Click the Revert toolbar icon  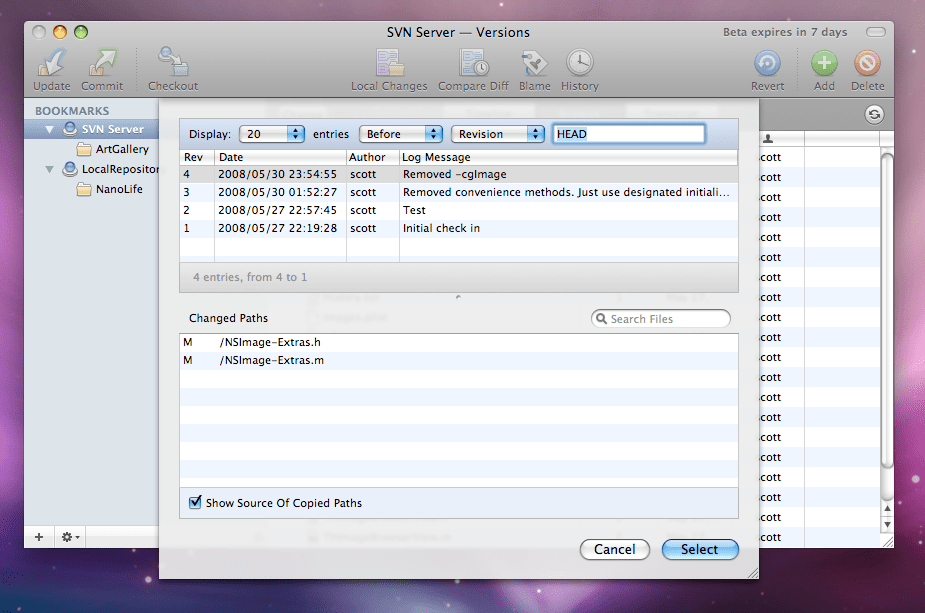(767, 65)
